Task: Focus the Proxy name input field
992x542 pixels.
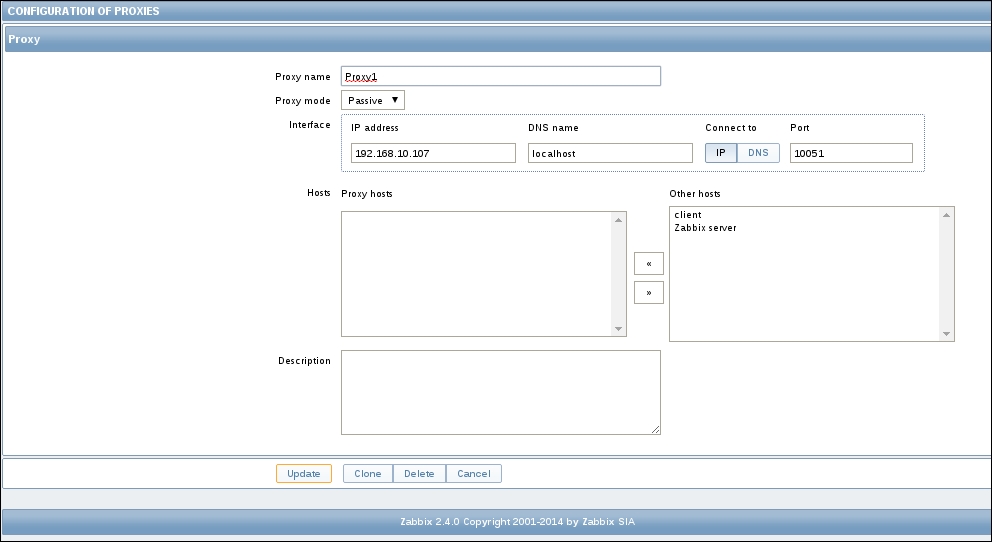Action: point(500,76)
